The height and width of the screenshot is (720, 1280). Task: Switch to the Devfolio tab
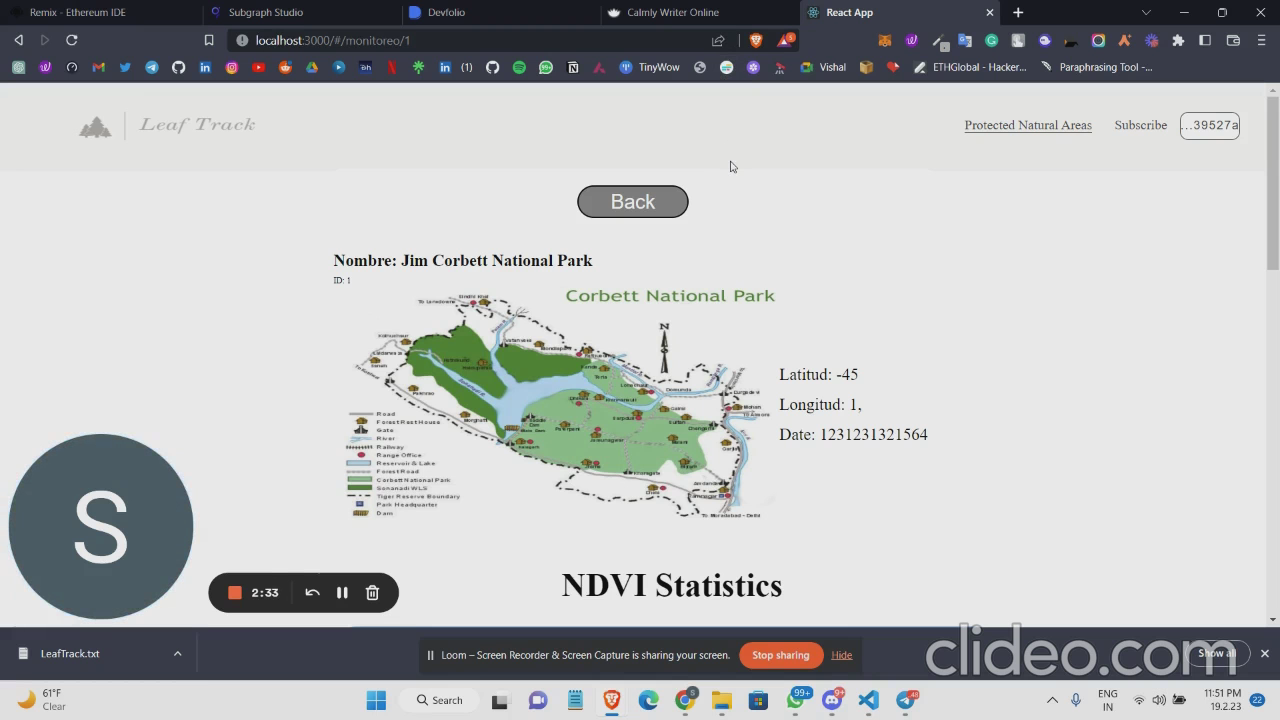(500, 12)
